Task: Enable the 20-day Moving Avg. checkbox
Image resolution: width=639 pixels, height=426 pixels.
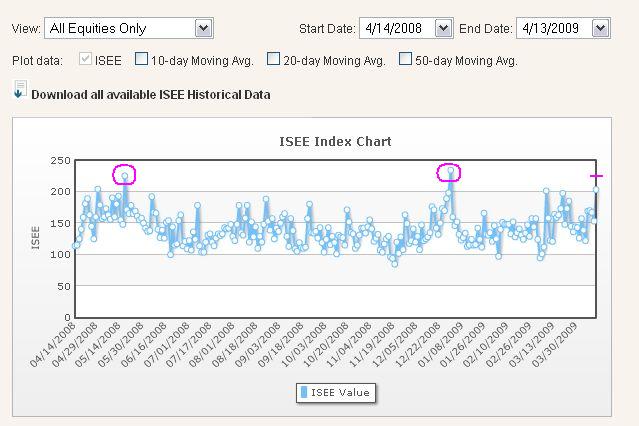Action: (273, 60)
